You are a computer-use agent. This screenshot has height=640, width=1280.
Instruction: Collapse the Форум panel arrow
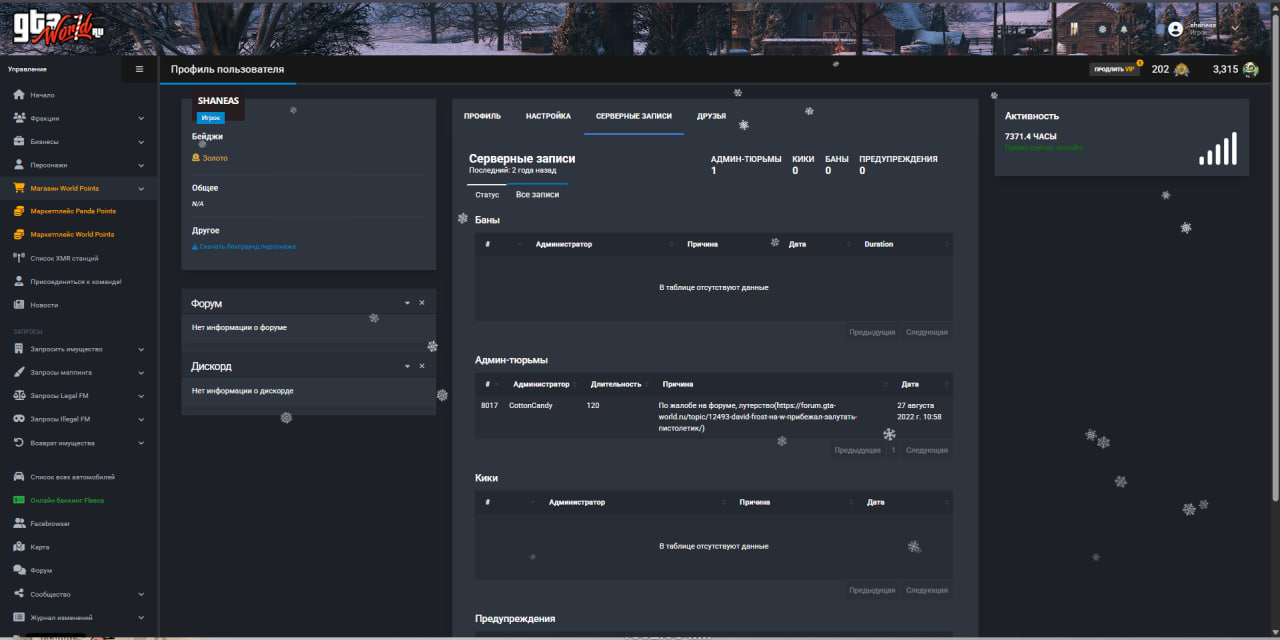[x=407, y=303]
